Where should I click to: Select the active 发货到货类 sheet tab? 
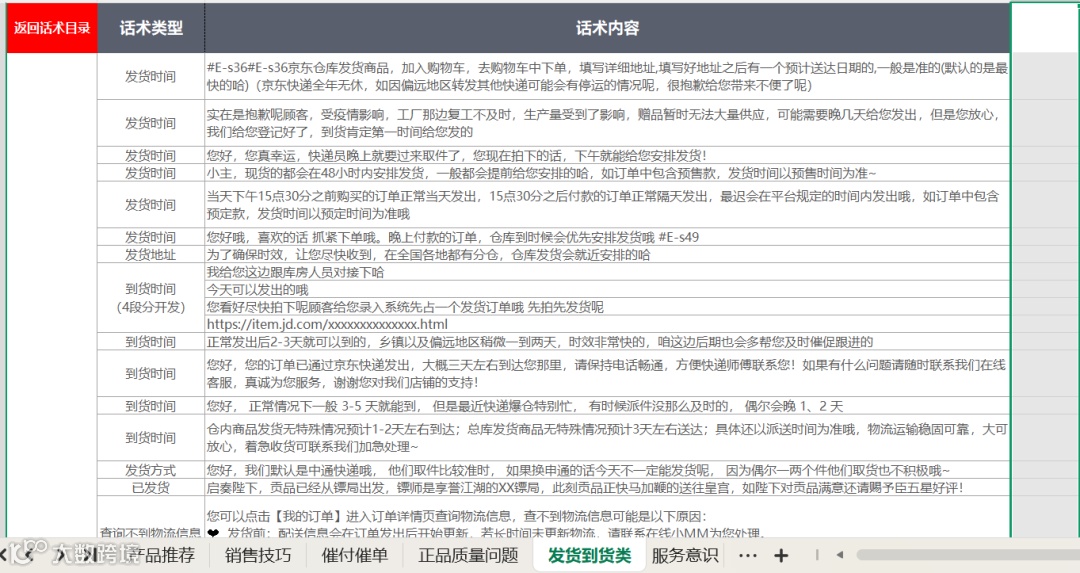click(x=590, y=555)
